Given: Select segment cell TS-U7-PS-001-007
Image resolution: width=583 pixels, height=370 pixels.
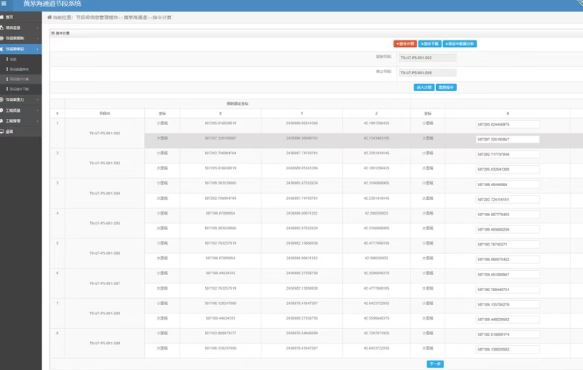Looking at the screenshot, I should [x=105, y=283].
